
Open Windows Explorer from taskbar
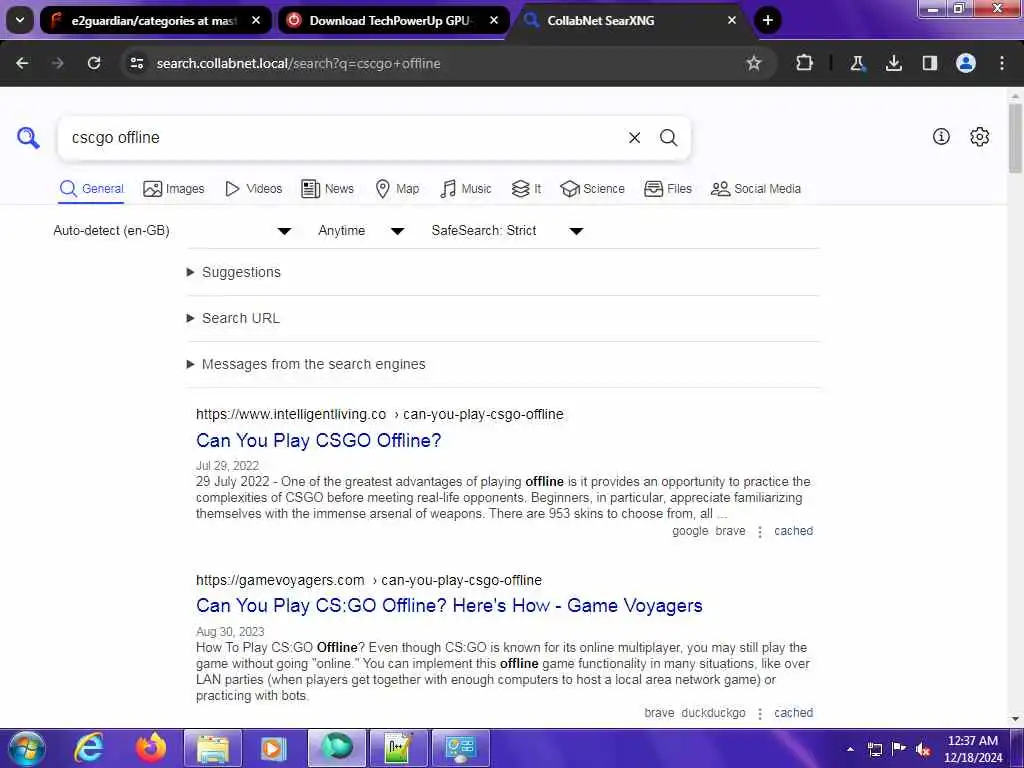click(x=213, y=748)
